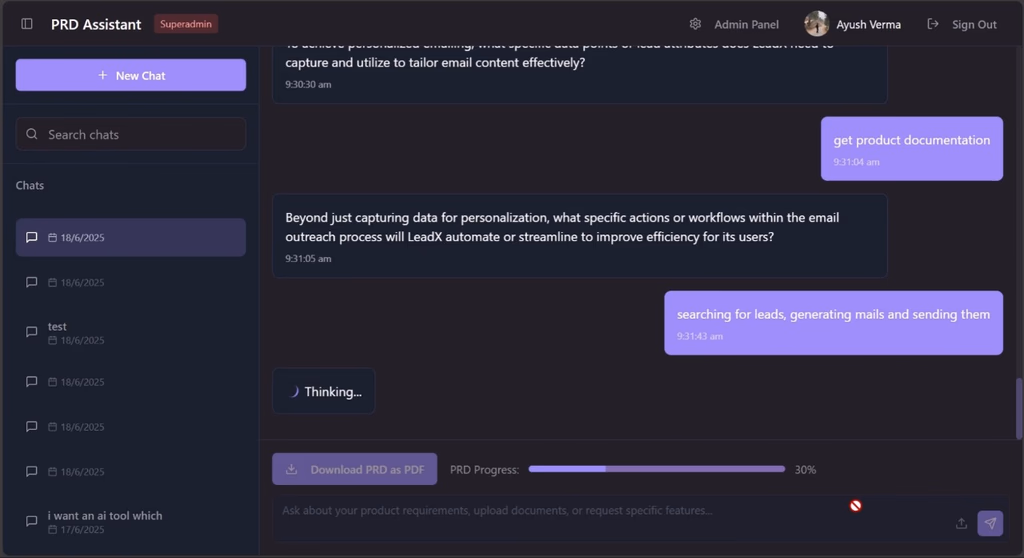Click the upload document icon

[x=961, y=523]
